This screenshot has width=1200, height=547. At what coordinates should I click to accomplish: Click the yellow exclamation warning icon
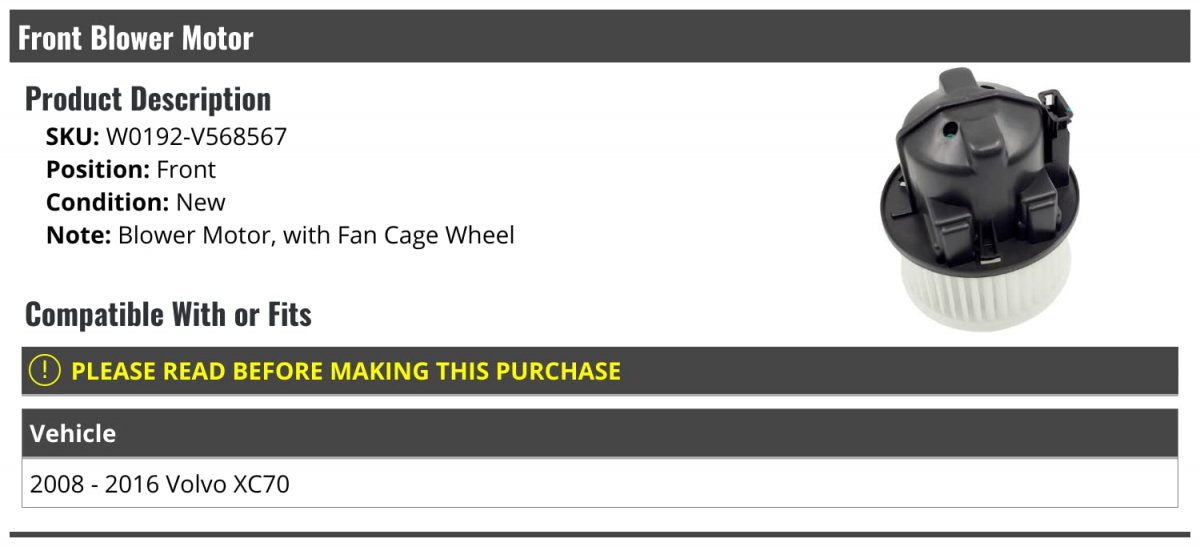[45, 371]
